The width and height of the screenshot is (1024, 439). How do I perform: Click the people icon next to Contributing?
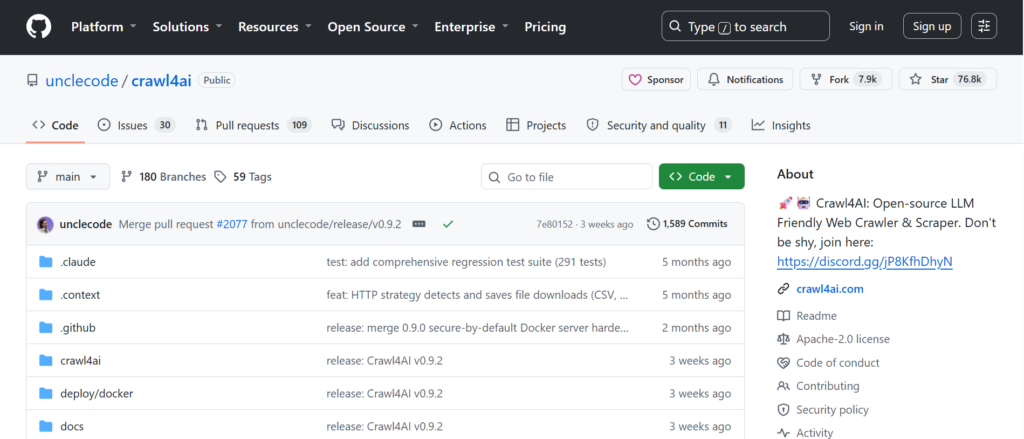783,386
